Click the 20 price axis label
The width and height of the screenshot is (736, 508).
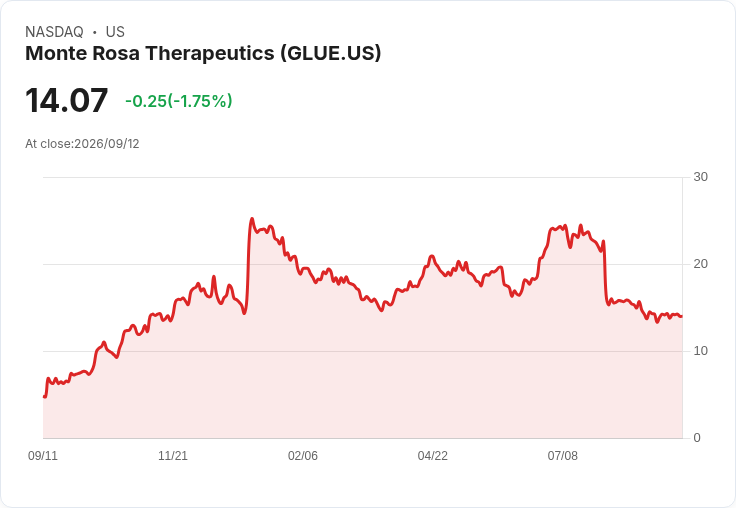click(x=700, y=264)
